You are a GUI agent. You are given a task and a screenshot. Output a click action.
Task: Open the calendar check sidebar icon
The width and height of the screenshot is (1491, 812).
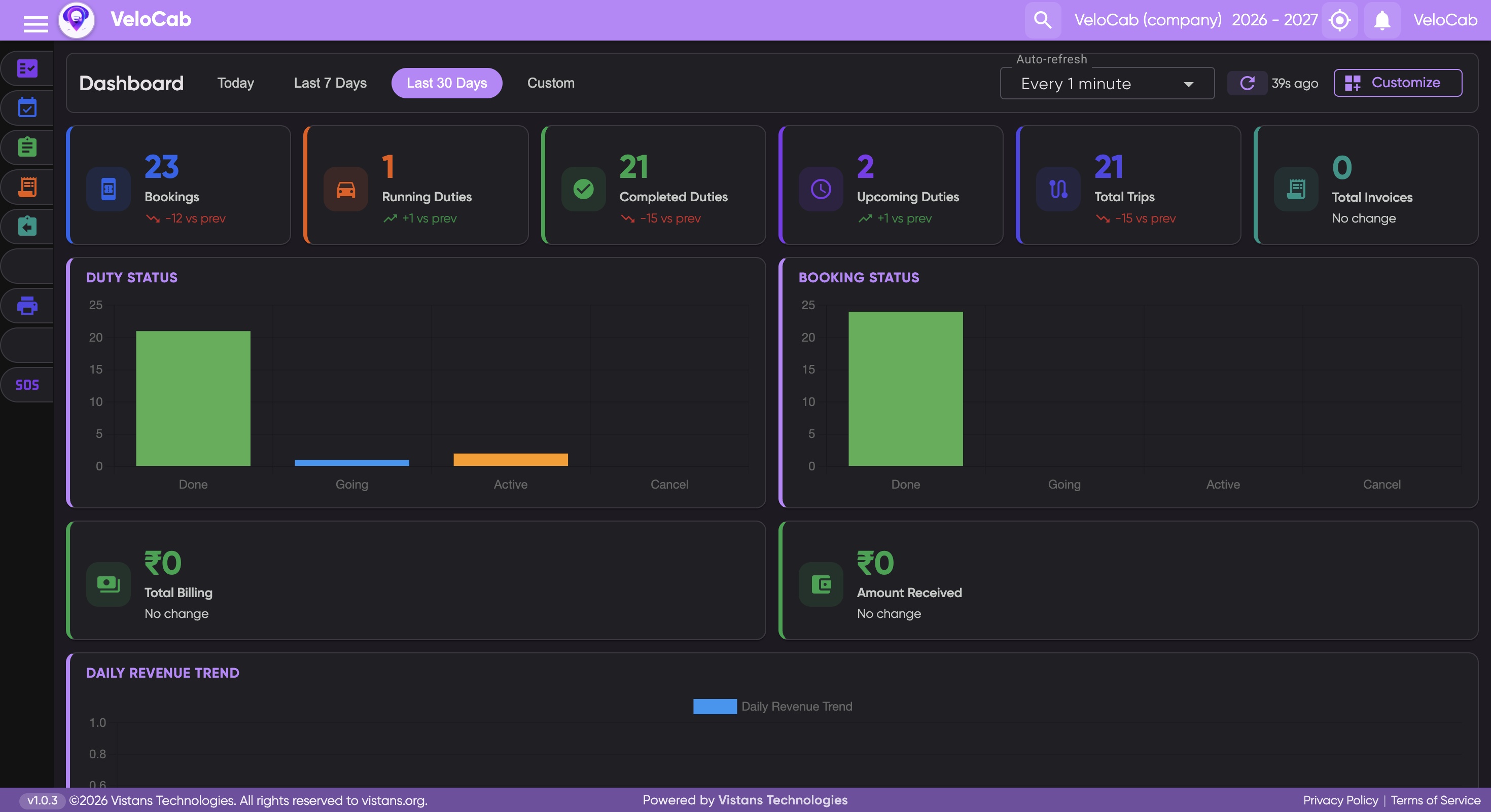[27, 107]
